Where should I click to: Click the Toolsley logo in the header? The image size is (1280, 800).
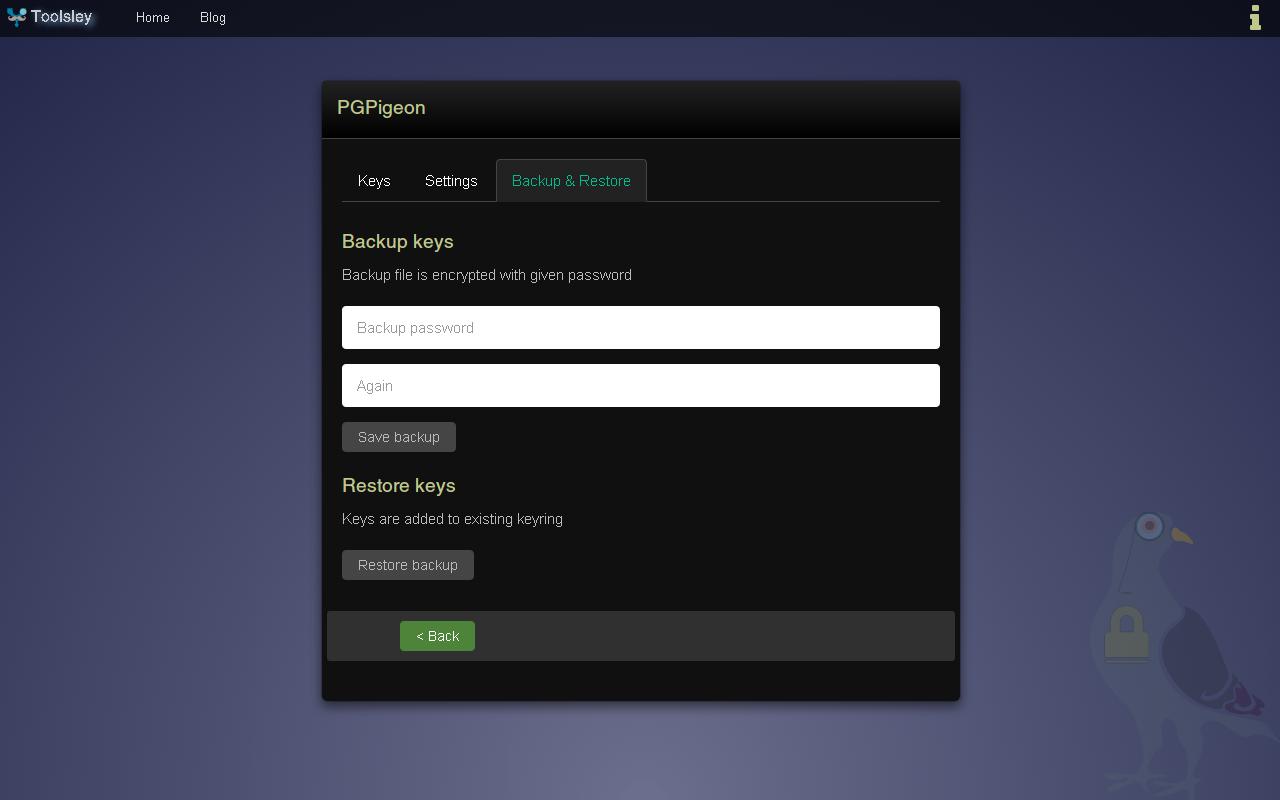pyautogui.click(x=50, y=17)
